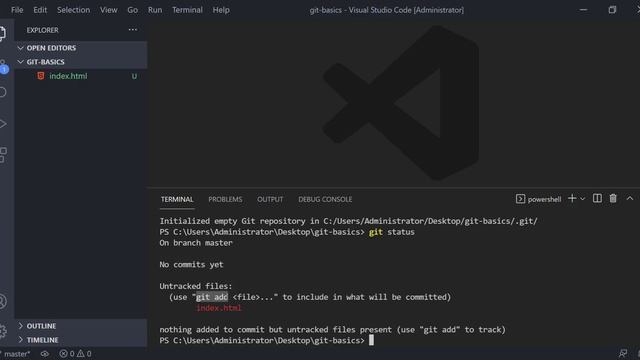
Task: Click the terminal prompt cursor line
Action: 267,340
